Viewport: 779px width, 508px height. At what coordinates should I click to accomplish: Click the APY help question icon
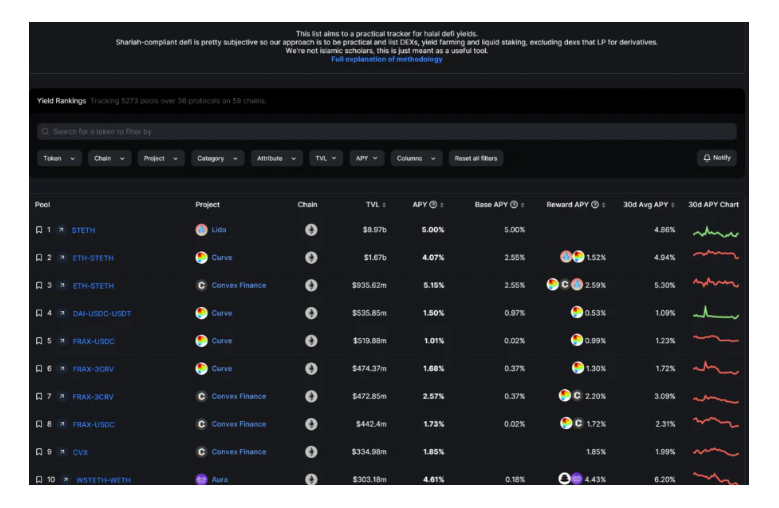point(433,205)
